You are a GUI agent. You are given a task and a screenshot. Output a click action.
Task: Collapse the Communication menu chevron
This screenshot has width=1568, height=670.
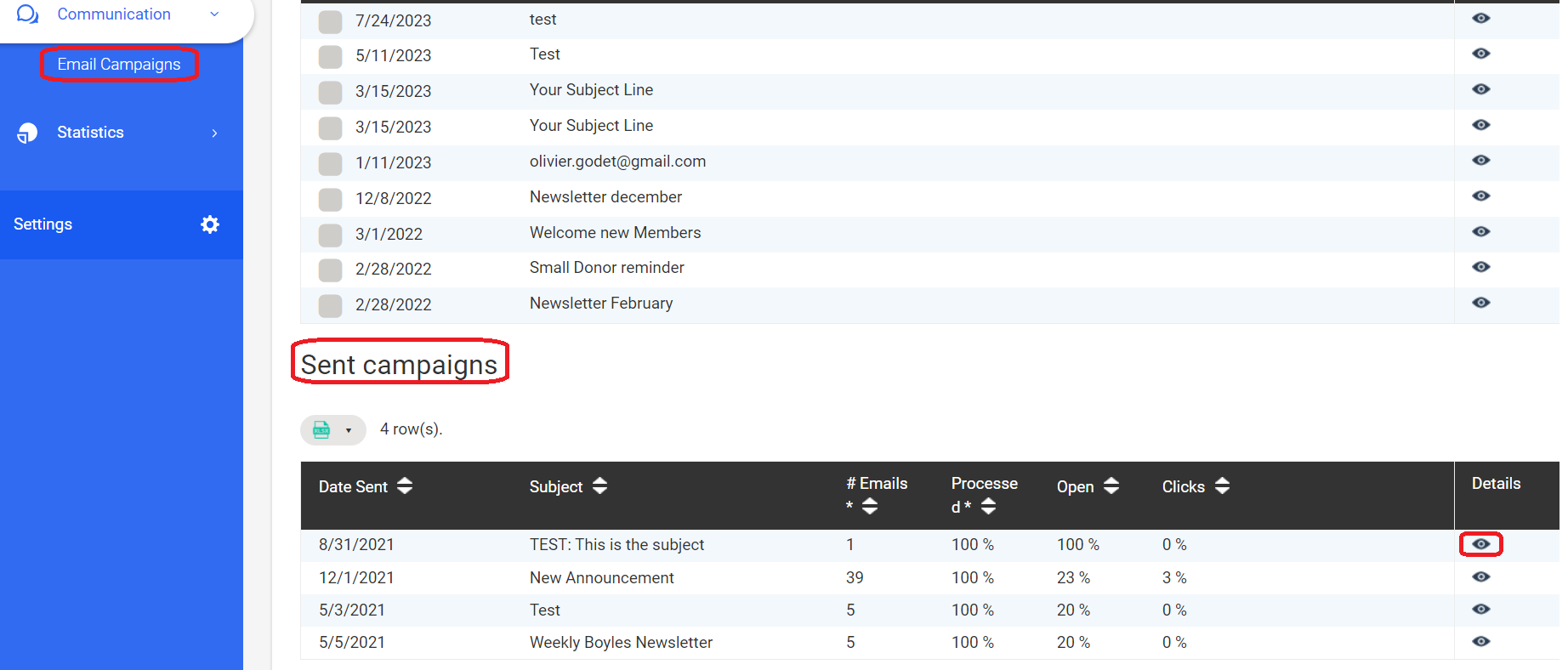click(x=214, y=14)
